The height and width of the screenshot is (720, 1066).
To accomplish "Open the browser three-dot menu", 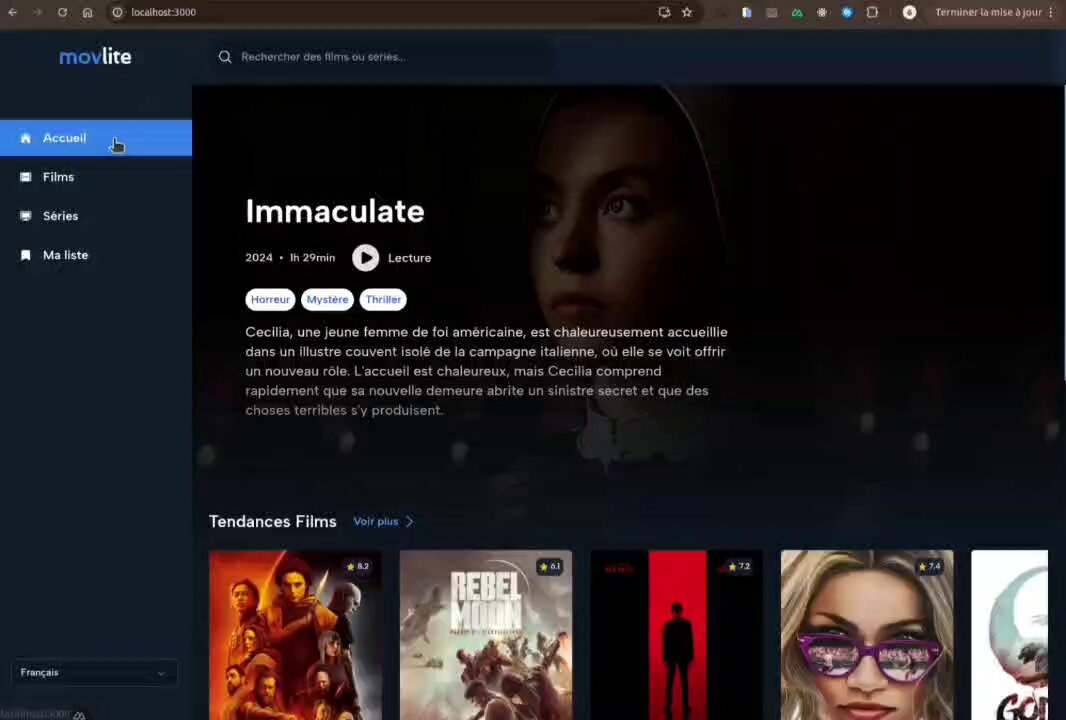I will tap(1051, 12).
